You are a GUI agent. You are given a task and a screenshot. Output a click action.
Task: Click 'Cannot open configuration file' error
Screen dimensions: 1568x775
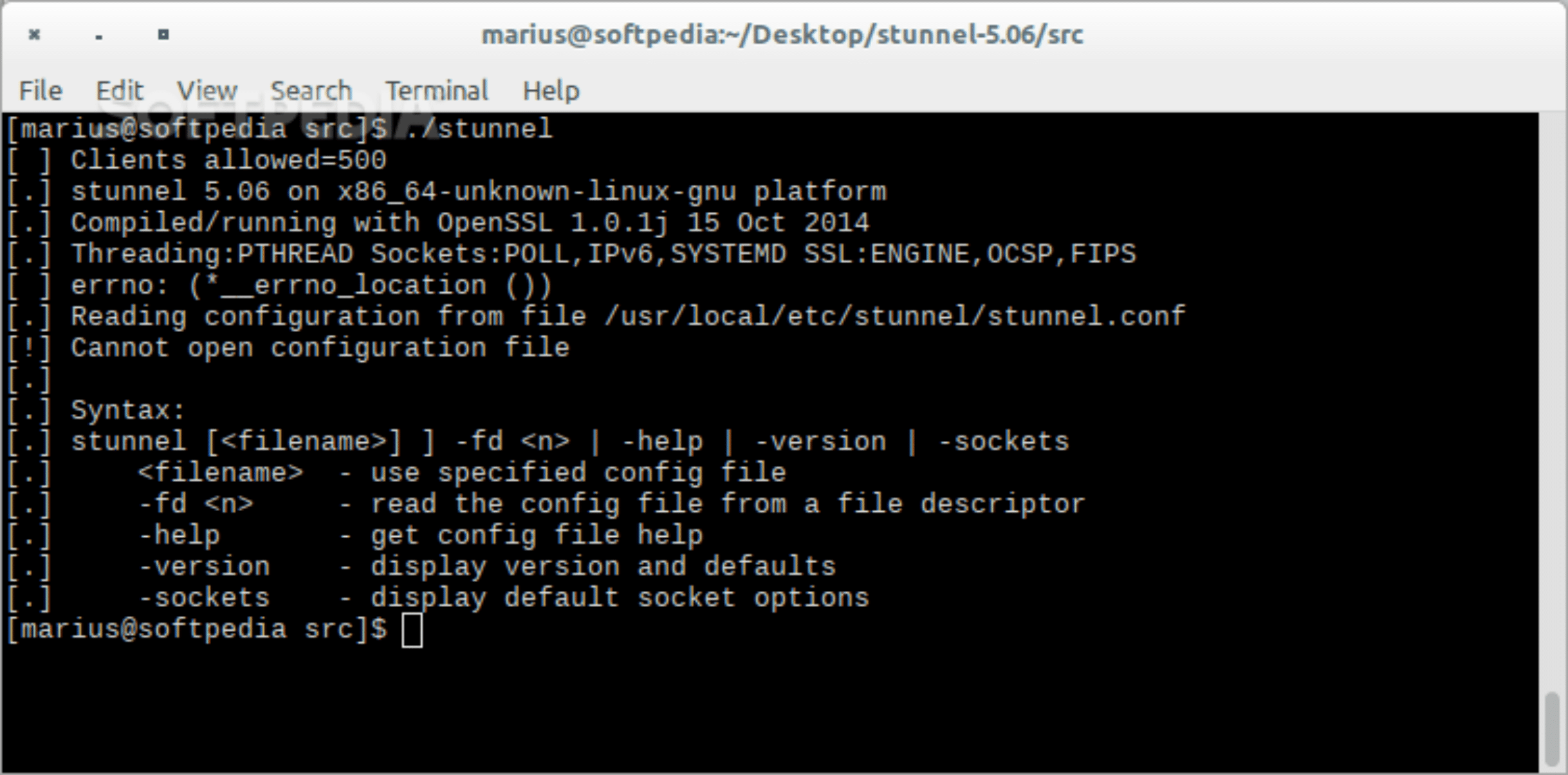320,348
